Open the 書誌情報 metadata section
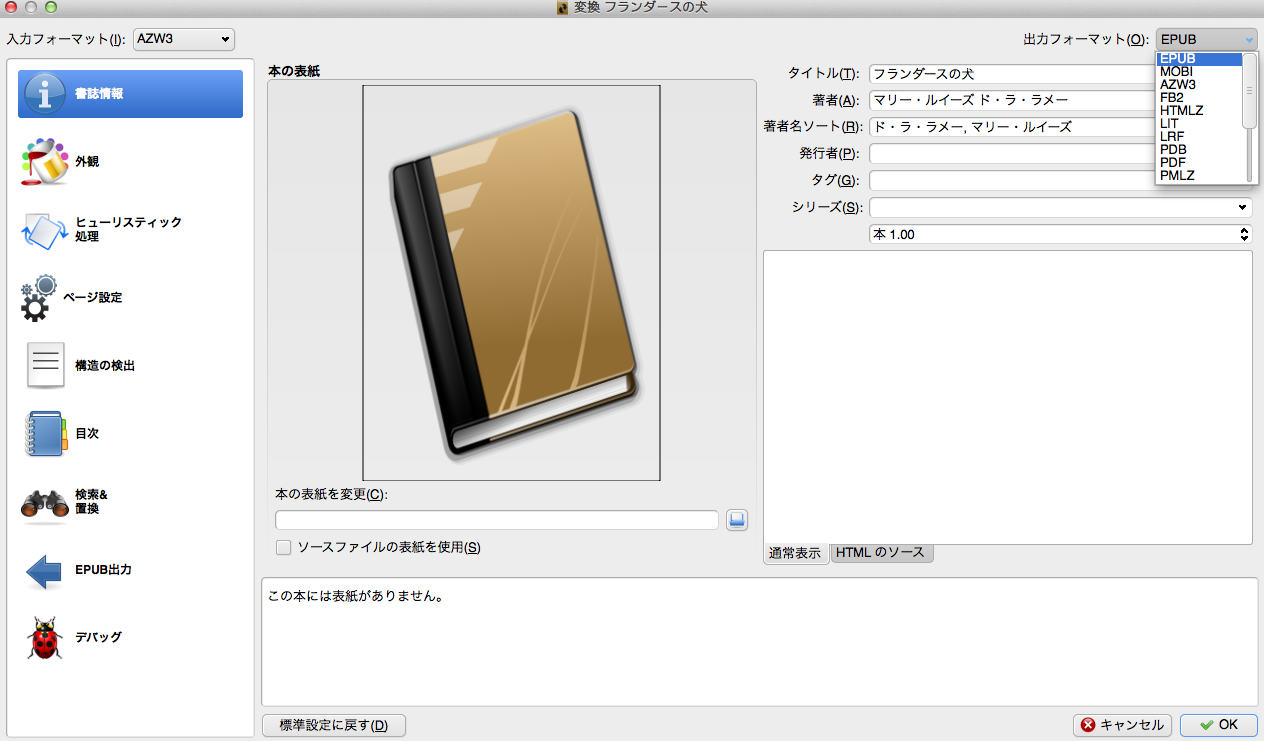 pyautogui.click(x=130, y=94)
